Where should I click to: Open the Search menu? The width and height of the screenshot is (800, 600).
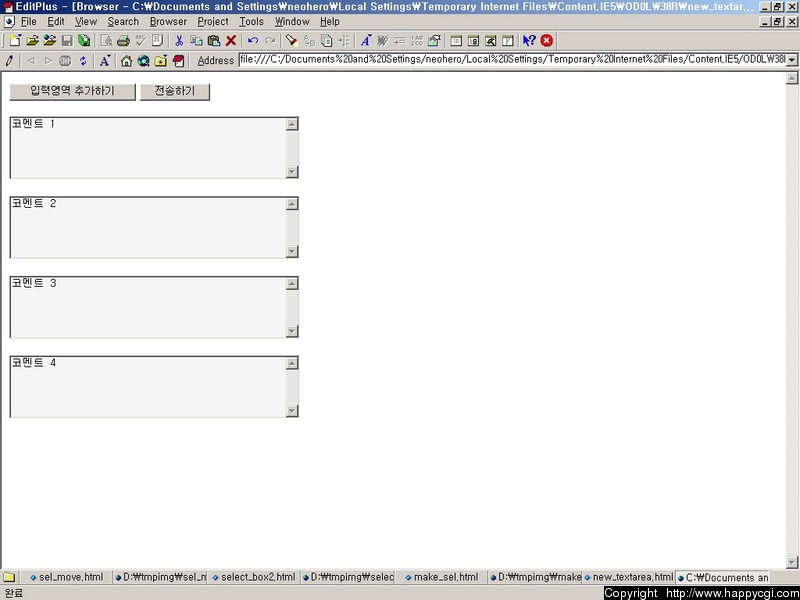click(x=123, y=21)
